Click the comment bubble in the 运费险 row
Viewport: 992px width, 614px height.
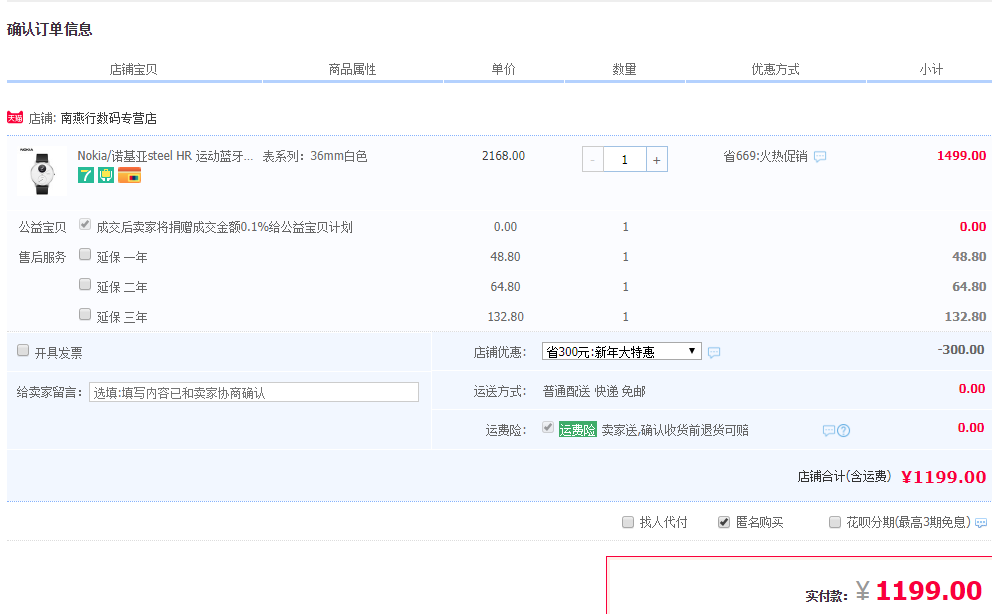[x=828, y=431]
